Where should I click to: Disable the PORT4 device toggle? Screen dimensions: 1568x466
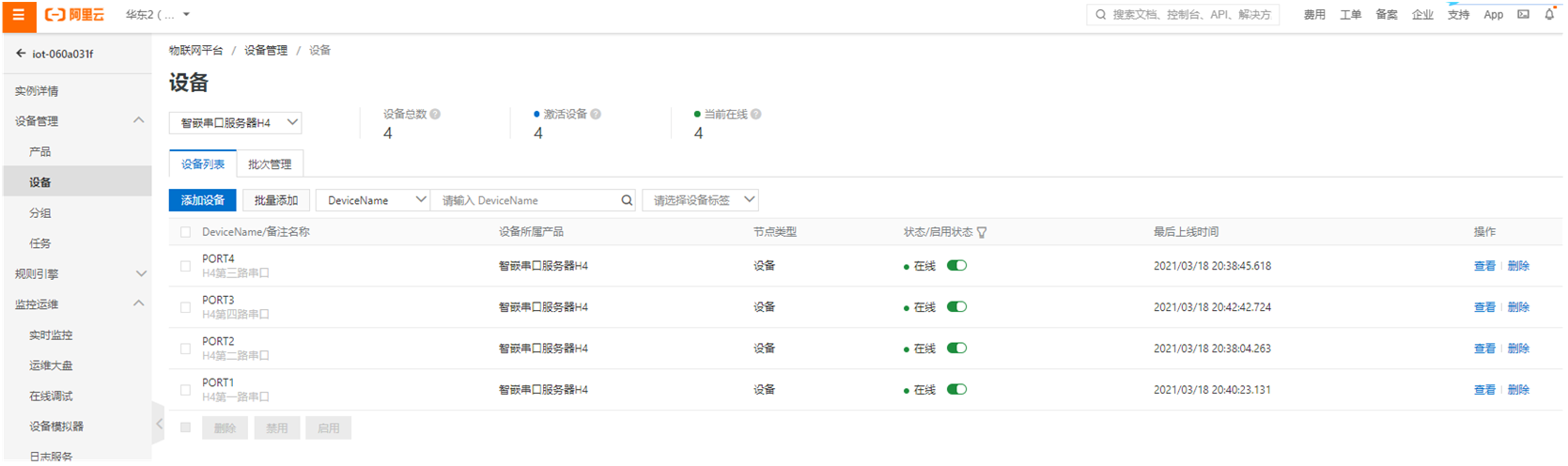click(x=956, y=266)
